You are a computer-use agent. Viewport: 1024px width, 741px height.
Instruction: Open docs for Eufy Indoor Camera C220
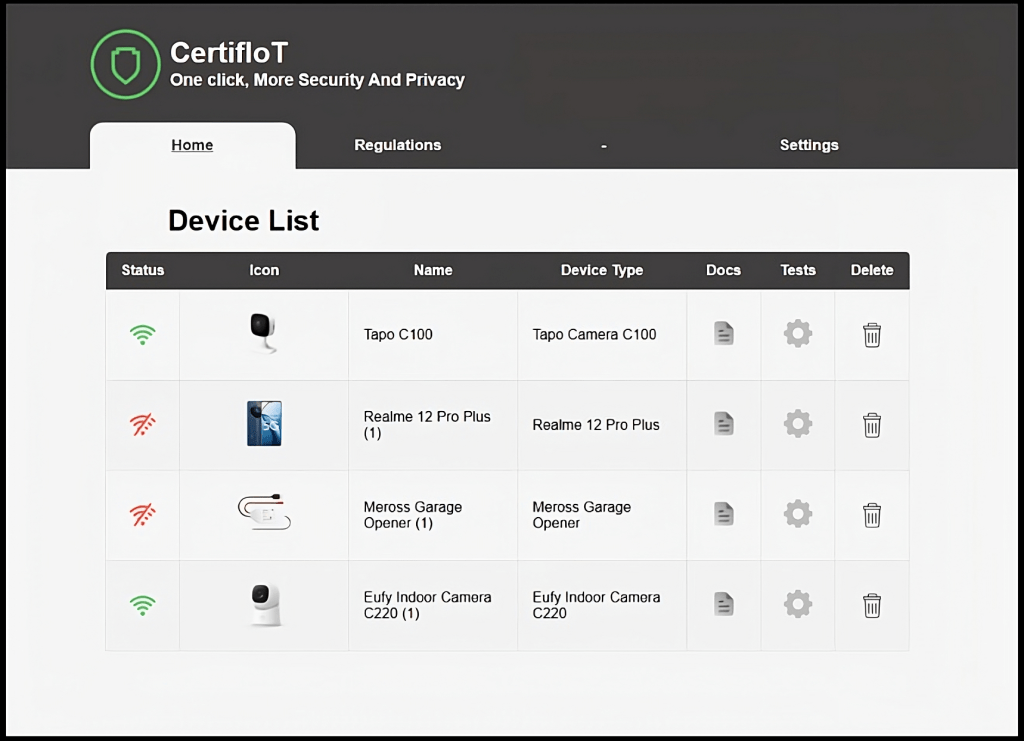[724, 604]
